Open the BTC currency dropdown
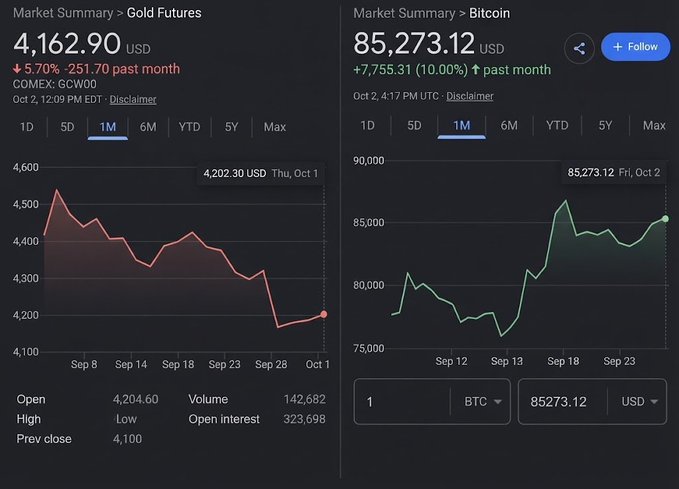This screenshot has height=489, width=679. [x=482, y=402]
